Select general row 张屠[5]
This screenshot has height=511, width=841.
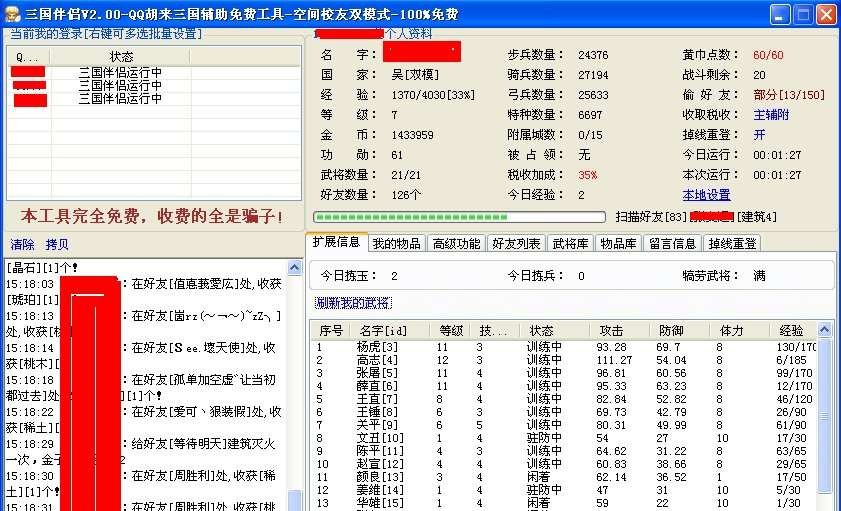pos(563,373)
